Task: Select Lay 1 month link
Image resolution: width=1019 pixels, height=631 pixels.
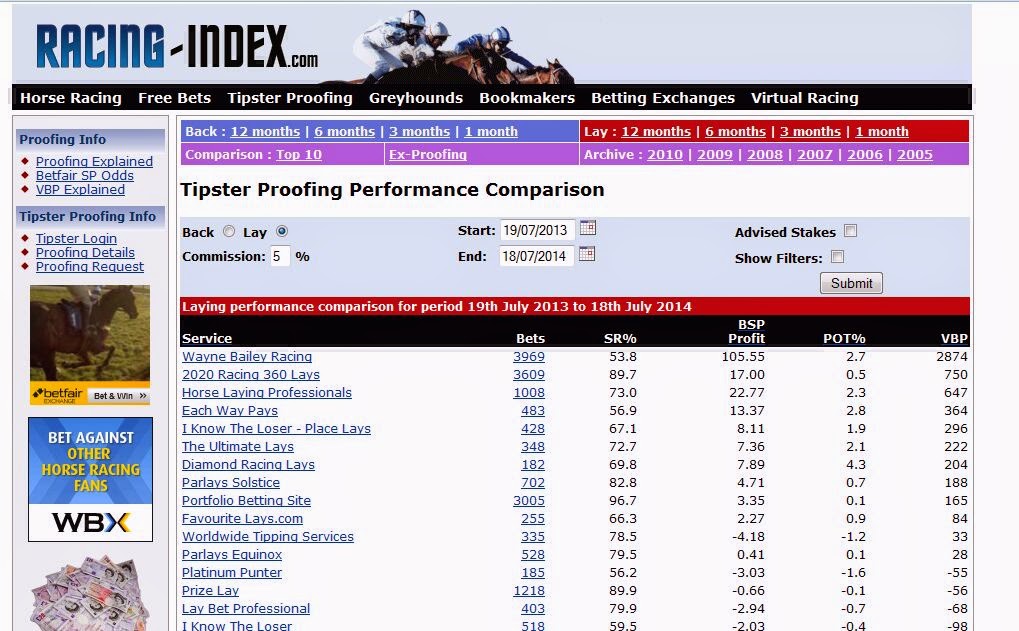Action: pyautogui.click(x=882, y=131)
